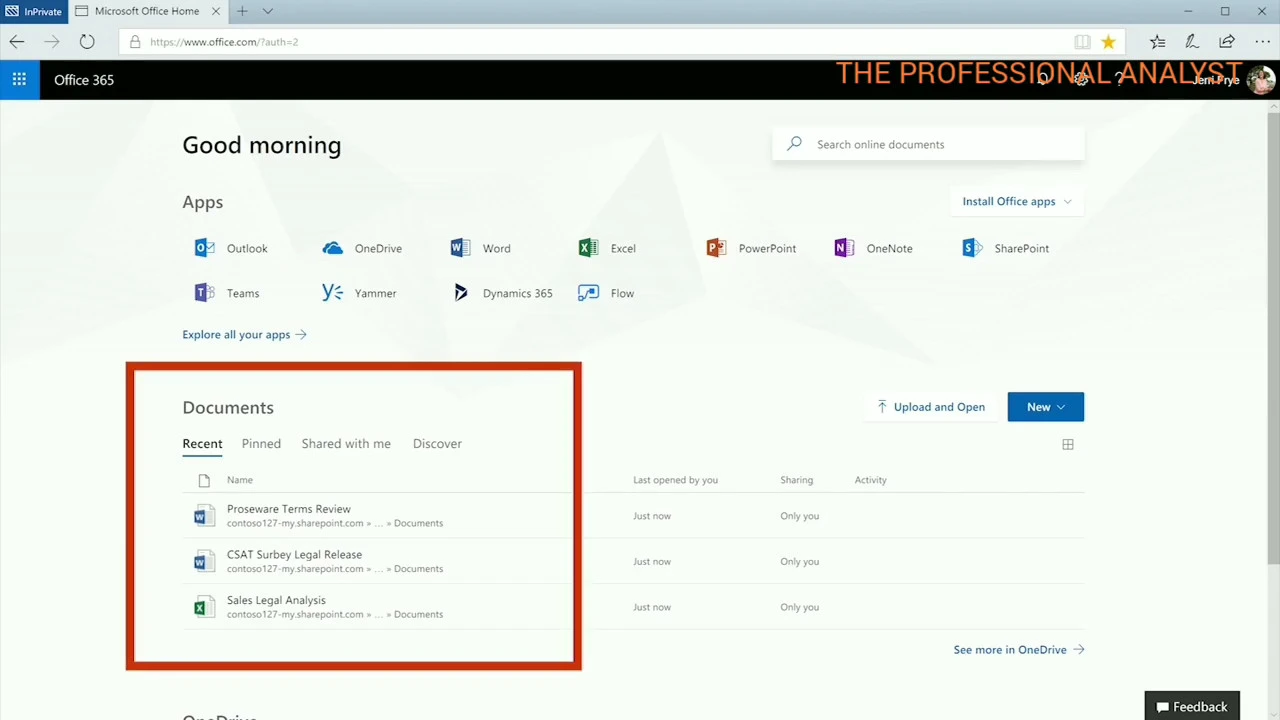This screenshot has width=1280, height=720.
Task: Switch documents to grid view
Action: tap(1068, 444)
